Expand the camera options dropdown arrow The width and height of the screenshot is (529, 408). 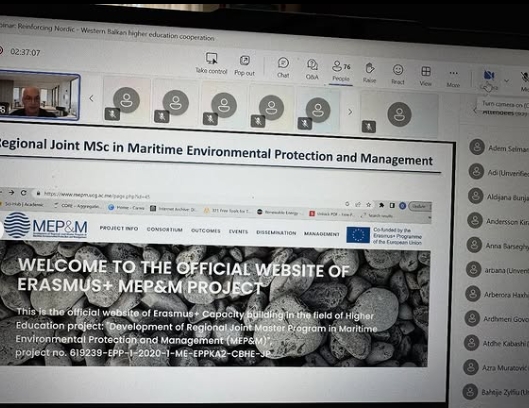click(x=506, y=81)
